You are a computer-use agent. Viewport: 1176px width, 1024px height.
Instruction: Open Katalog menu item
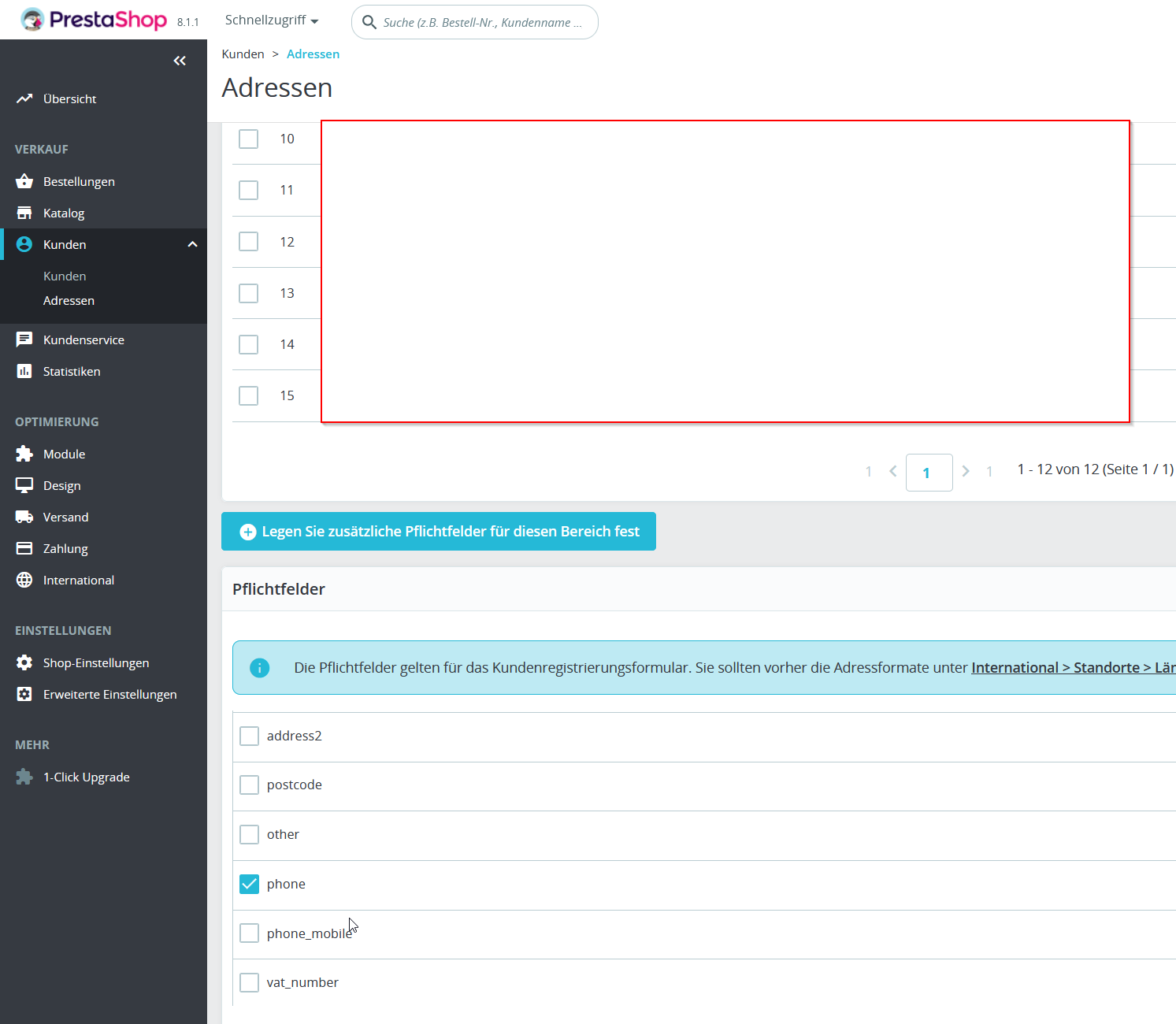point(64,213)
